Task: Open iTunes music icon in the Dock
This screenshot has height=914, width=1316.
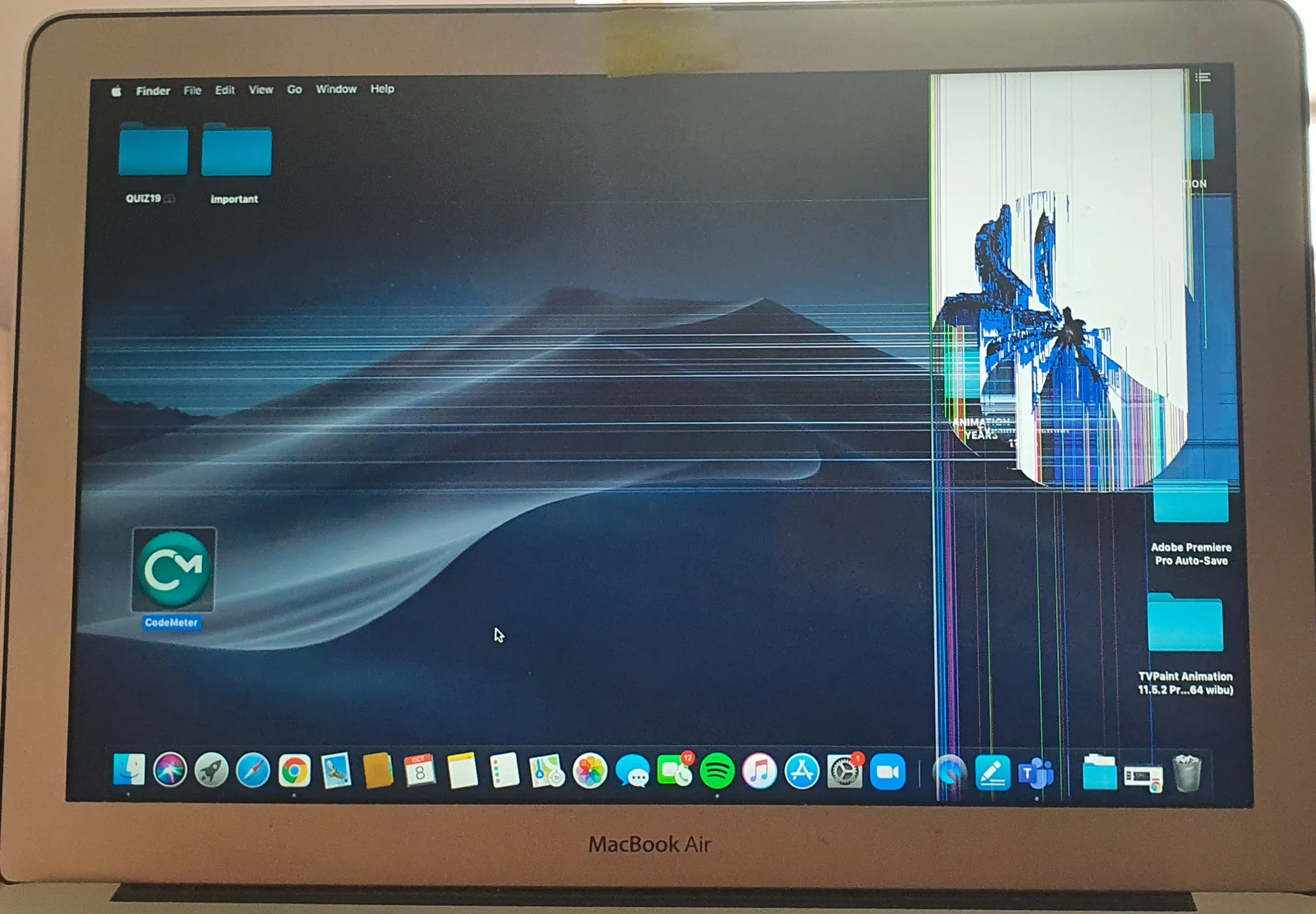Action: coord(760,771)
